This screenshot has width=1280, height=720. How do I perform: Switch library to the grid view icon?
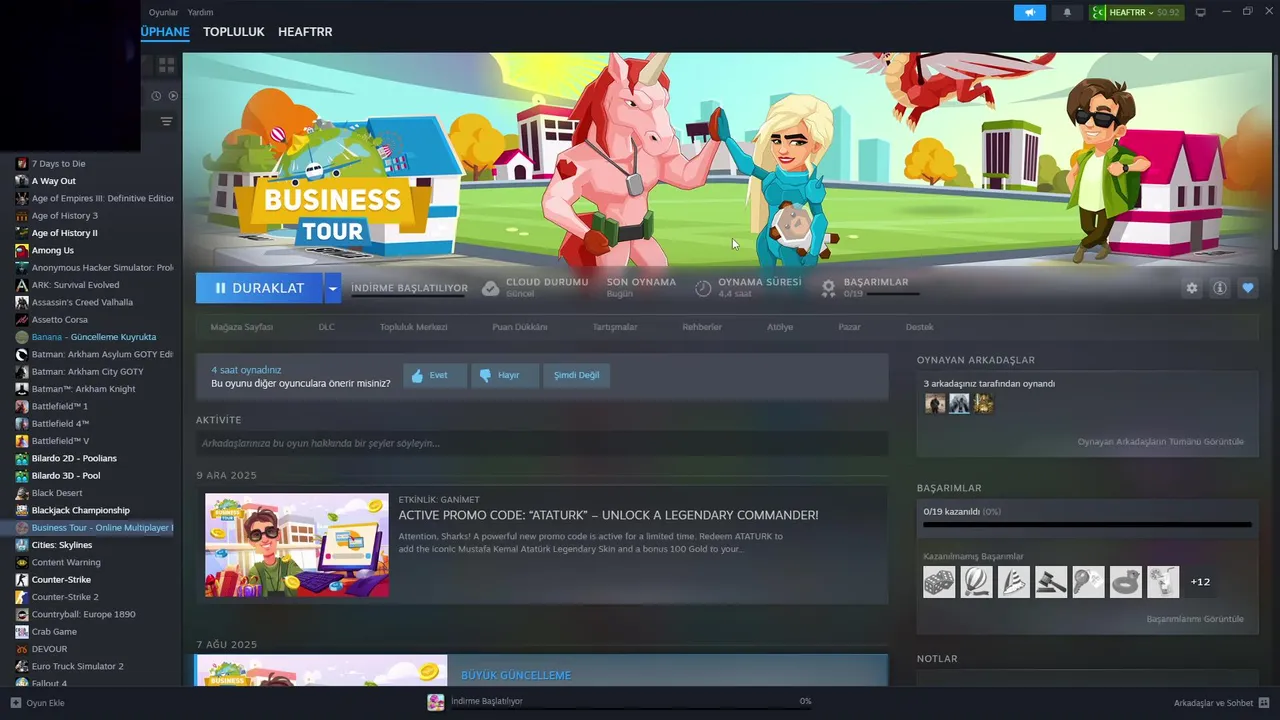(x=166, y=65)
